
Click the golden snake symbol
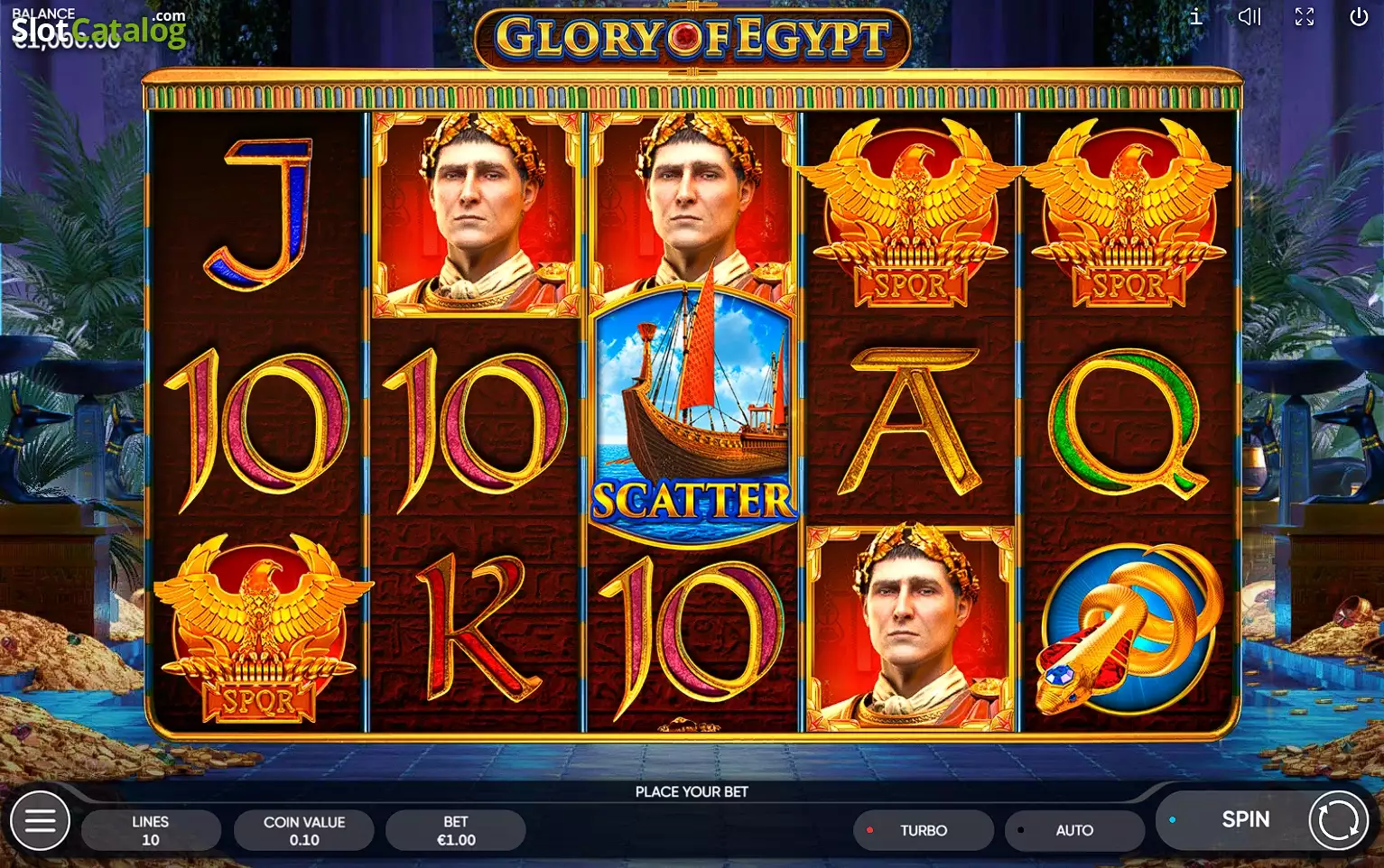pos(1130,626)
